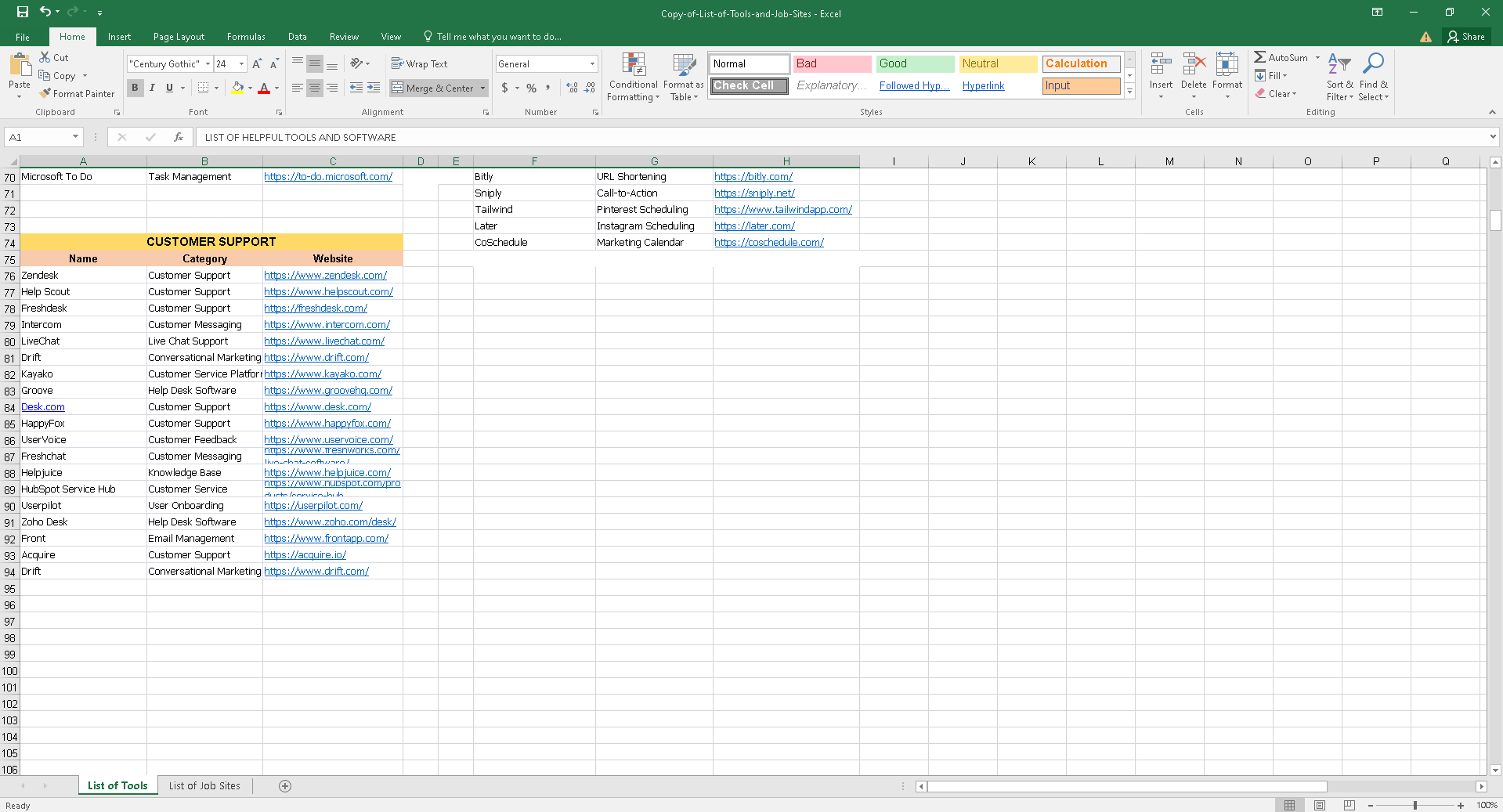This screenshot has height=812, width=1503.
Task: Add a new sheet with plus icon
Action: pos(285,786)
